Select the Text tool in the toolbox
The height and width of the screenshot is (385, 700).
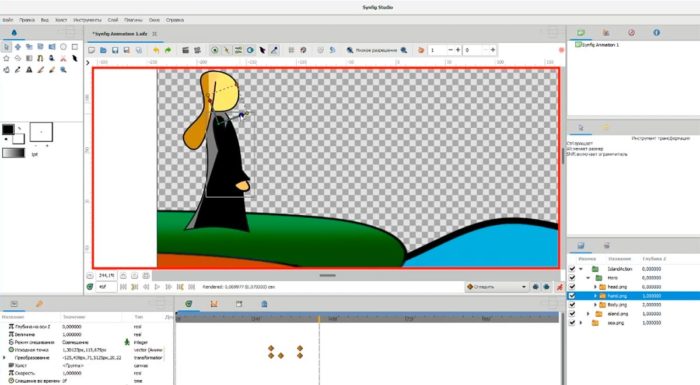coord(29,70)
